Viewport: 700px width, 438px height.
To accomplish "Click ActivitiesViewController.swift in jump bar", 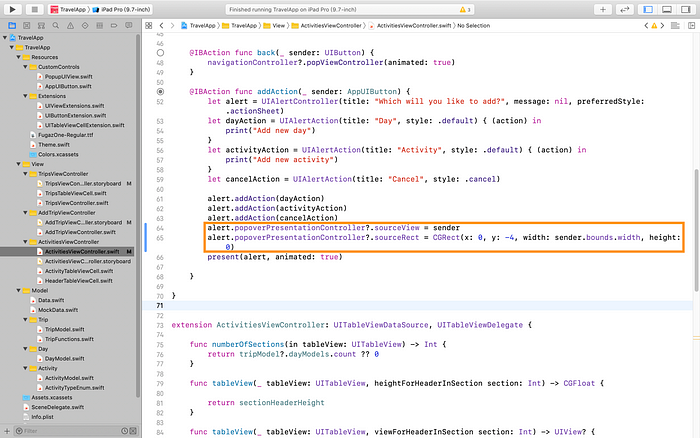I will [410, 25].
